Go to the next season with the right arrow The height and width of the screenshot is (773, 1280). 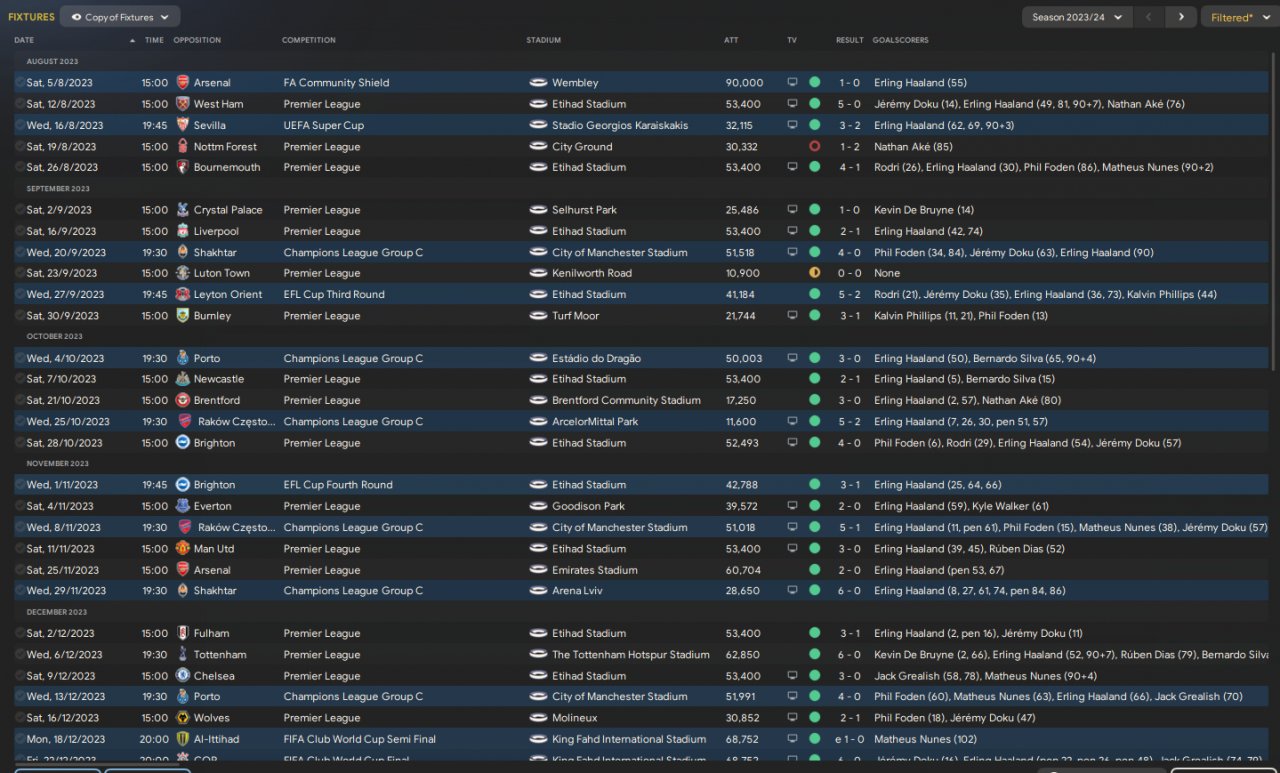click(x=1181, y=17)
